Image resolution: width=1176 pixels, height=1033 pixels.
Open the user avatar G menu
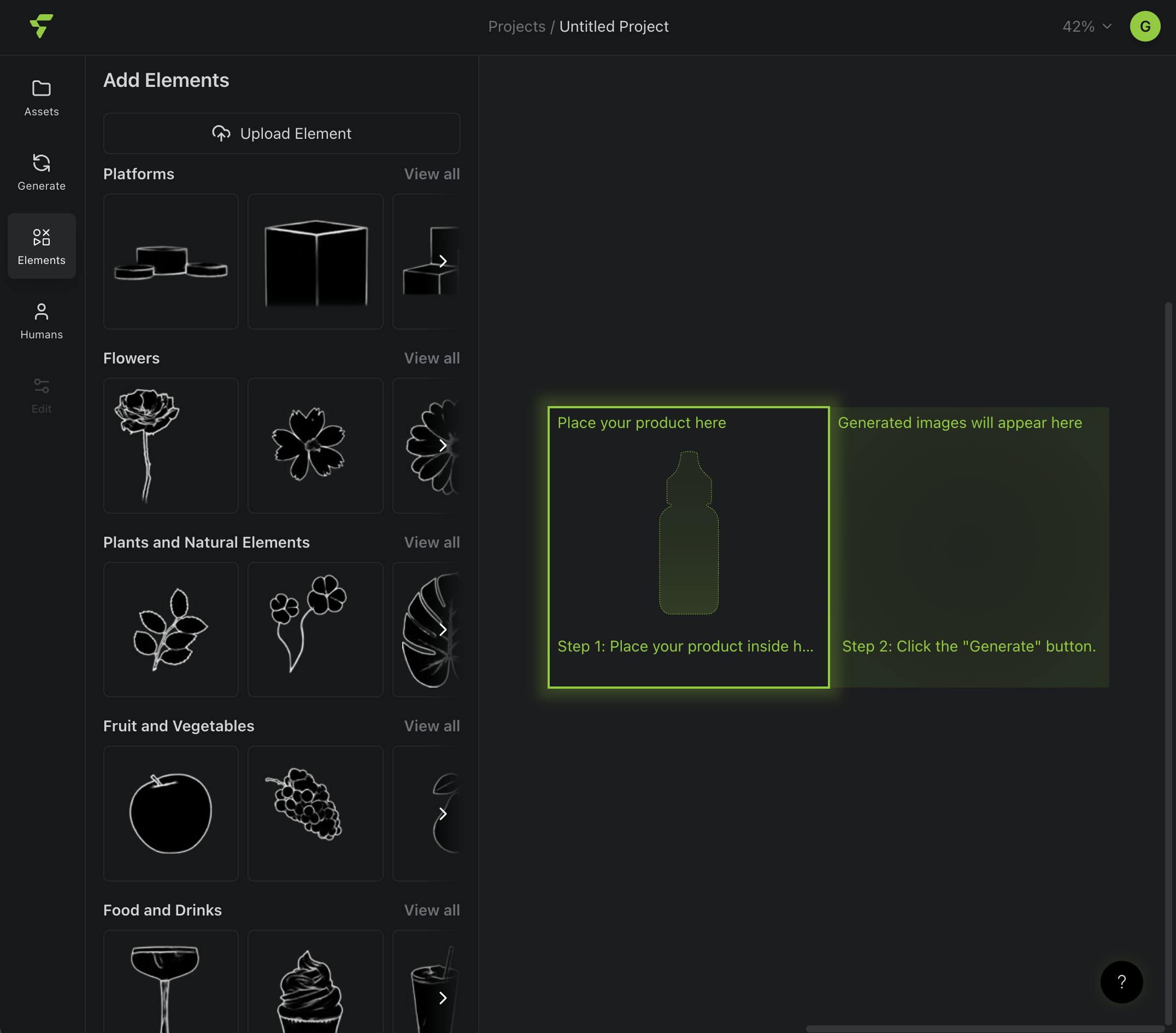coord(1144,26)
